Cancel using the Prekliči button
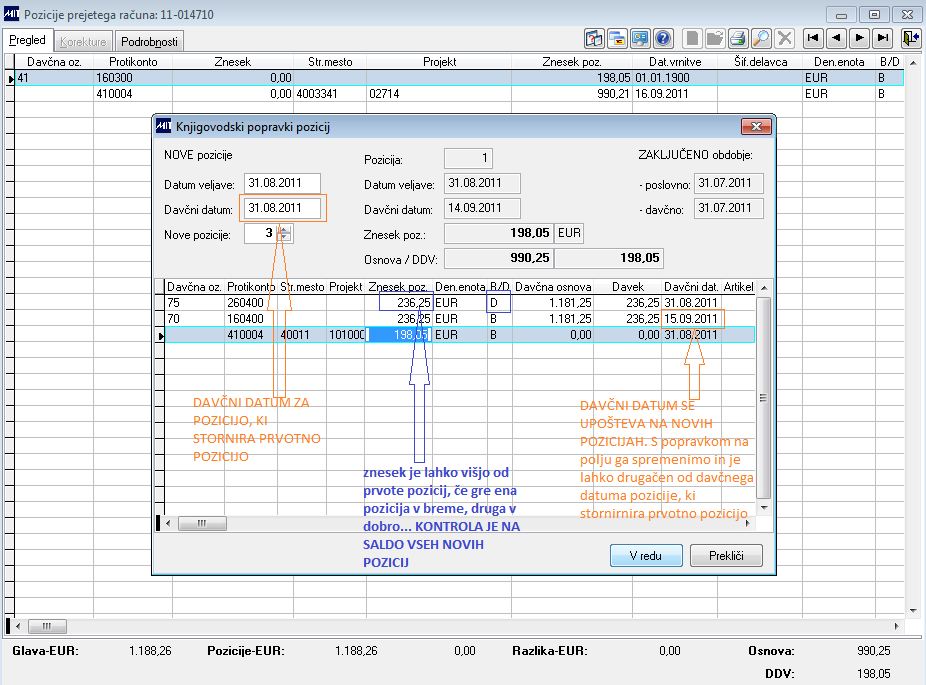 (726, 556)
